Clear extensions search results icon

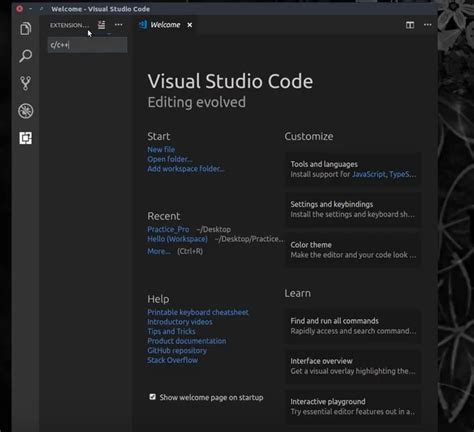pos(101,25)
